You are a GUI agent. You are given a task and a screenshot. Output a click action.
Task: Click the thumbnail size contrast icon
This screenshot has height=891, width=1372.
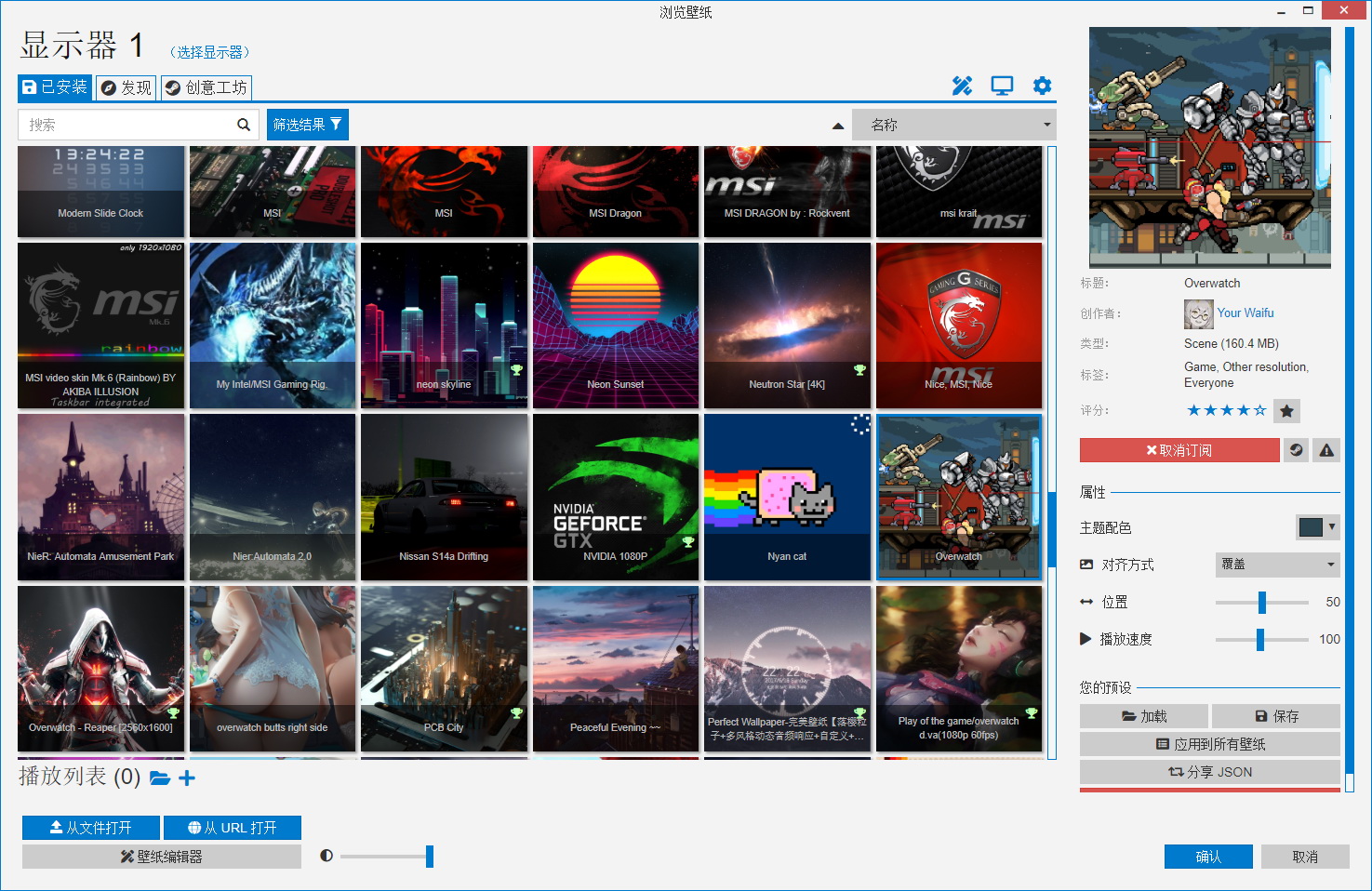click(326, 856)
